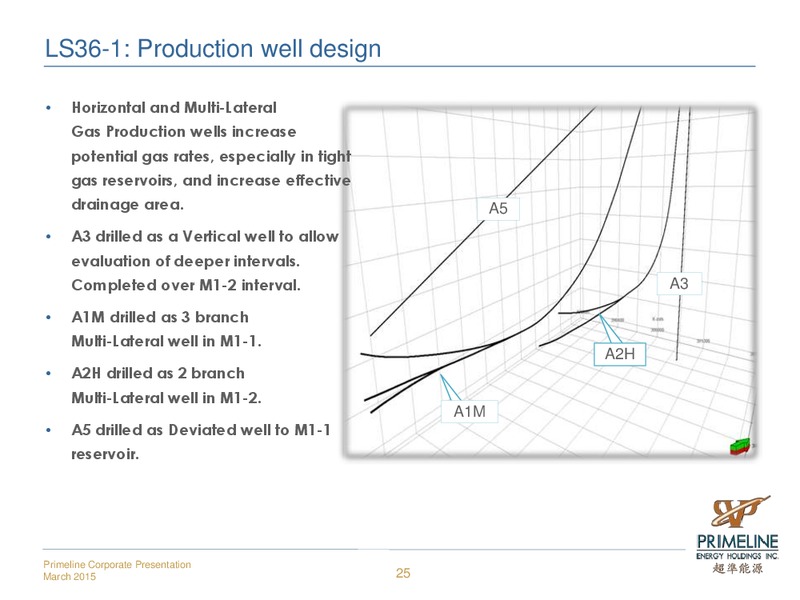
Task: Click 'Primeline Corporate Presentation' footer text
Action: [x=117, y=564]
